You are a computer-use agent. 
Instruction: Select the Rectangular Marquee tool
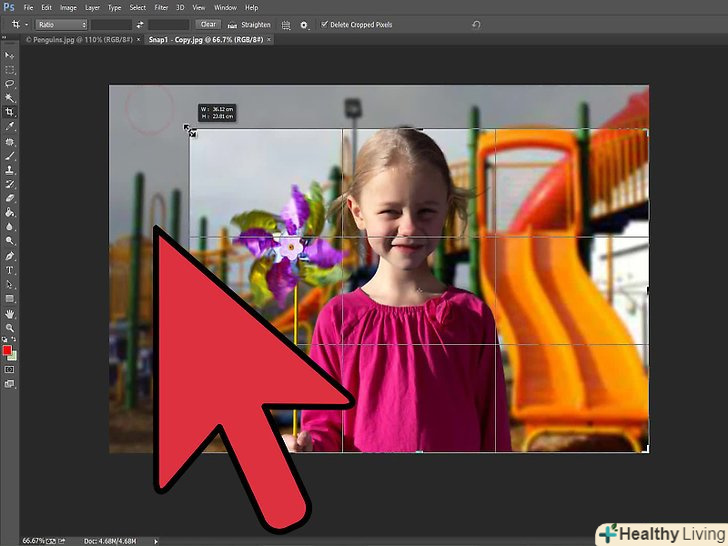(x=10, y=70)
